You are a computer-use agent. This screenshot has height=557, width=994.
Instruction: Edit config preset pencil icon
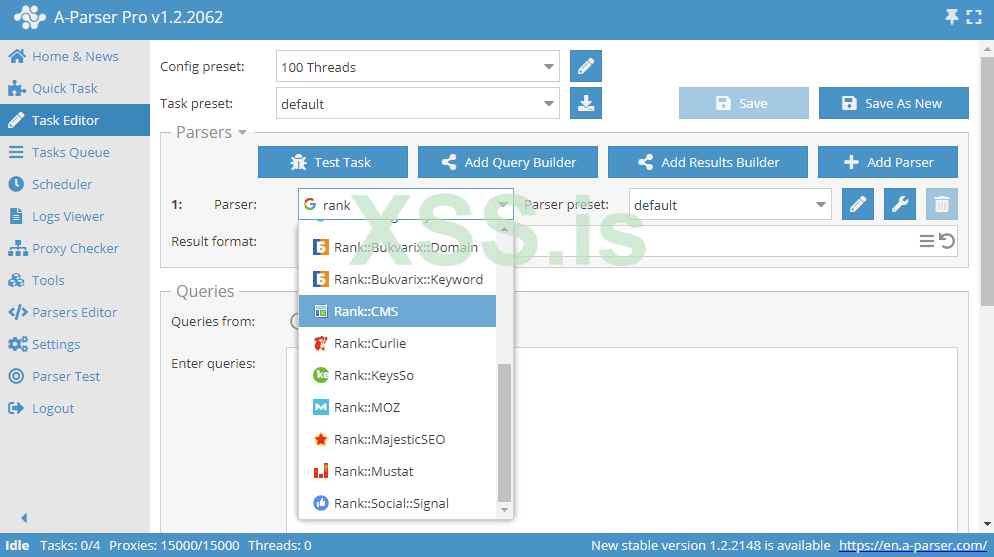586,66
